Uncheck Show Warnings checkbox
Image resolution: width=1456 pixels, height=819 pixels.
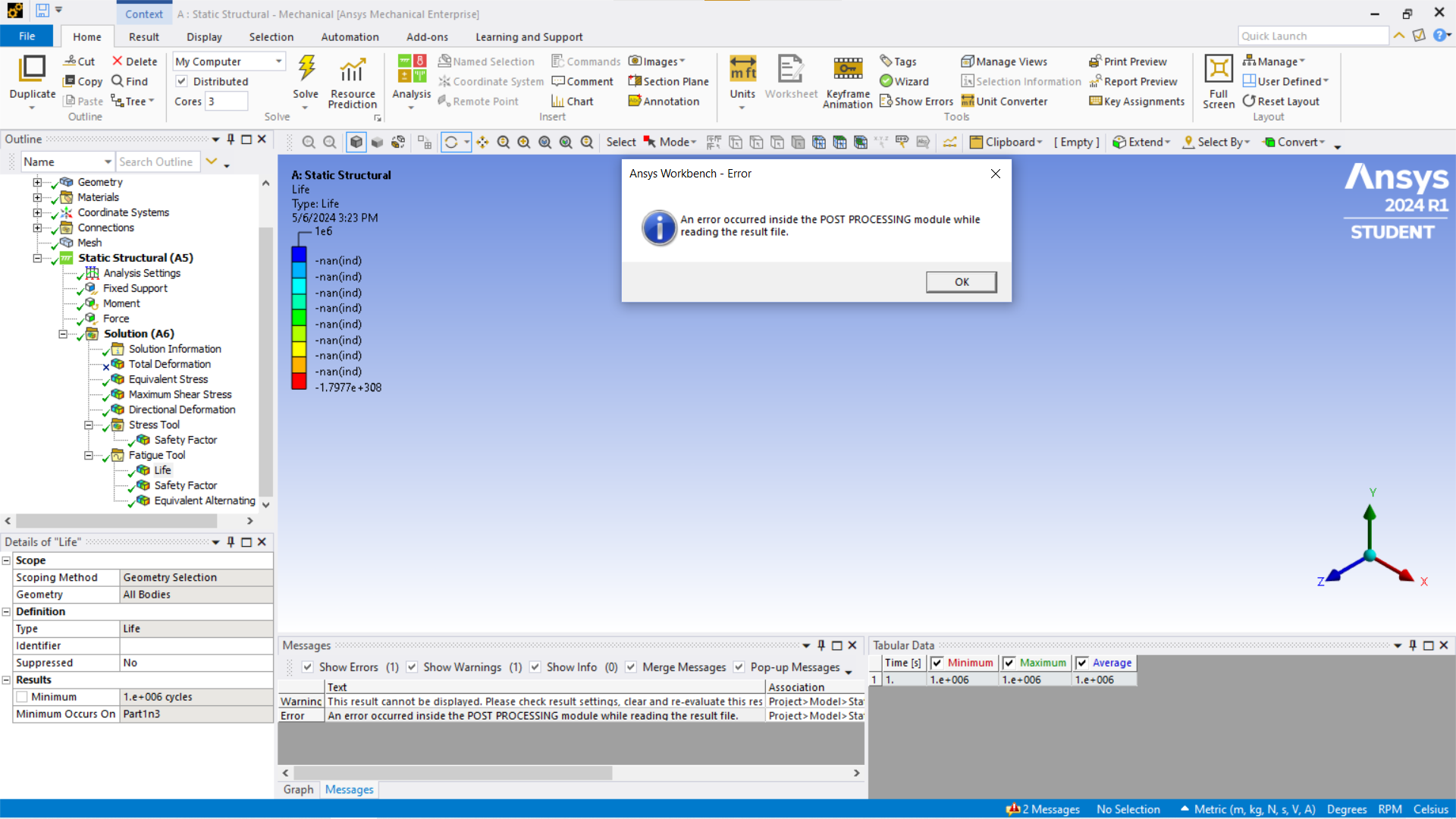coord(412,667)
